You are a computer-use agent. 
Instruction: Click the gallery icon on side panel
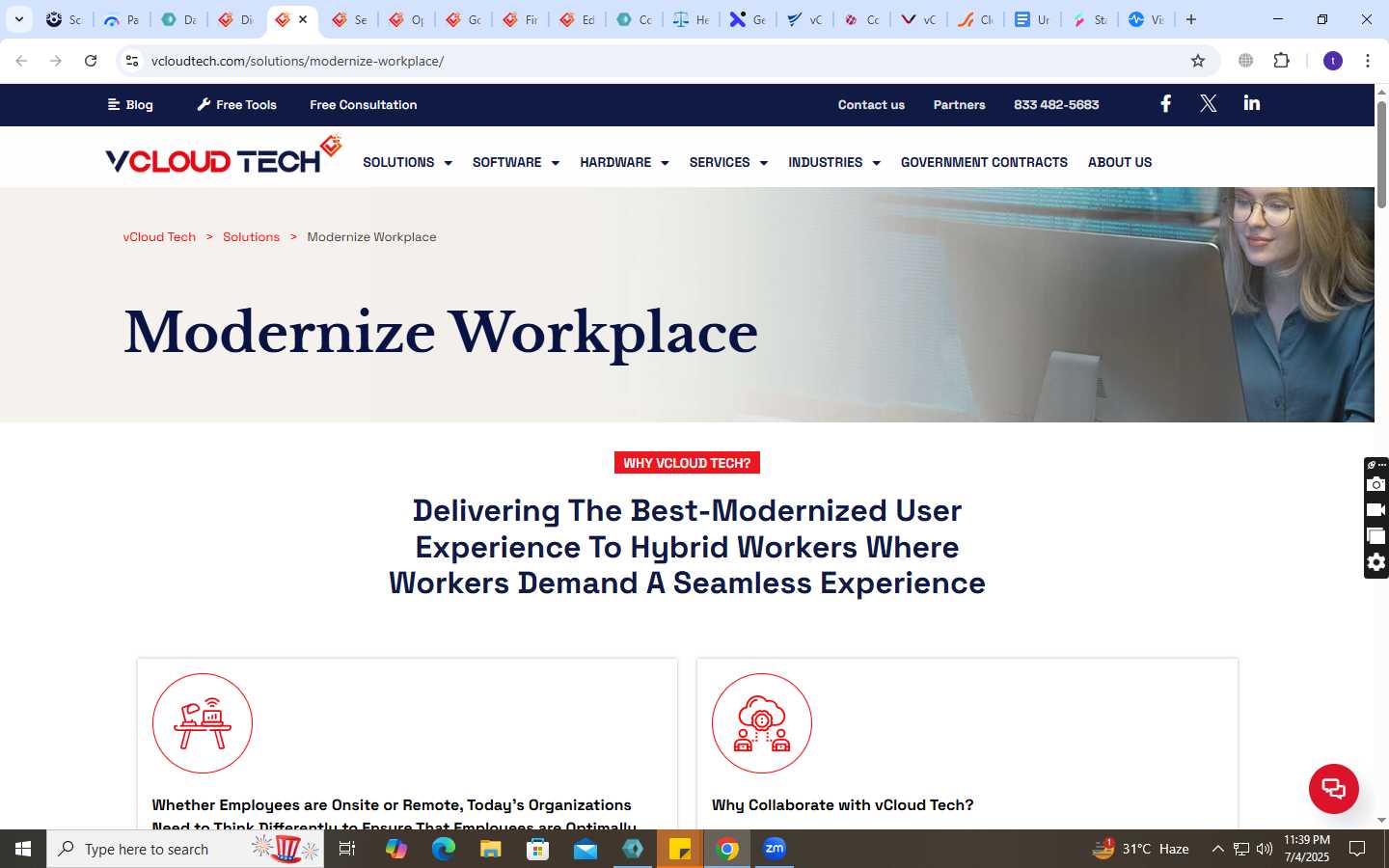(x=1376, y=536)
